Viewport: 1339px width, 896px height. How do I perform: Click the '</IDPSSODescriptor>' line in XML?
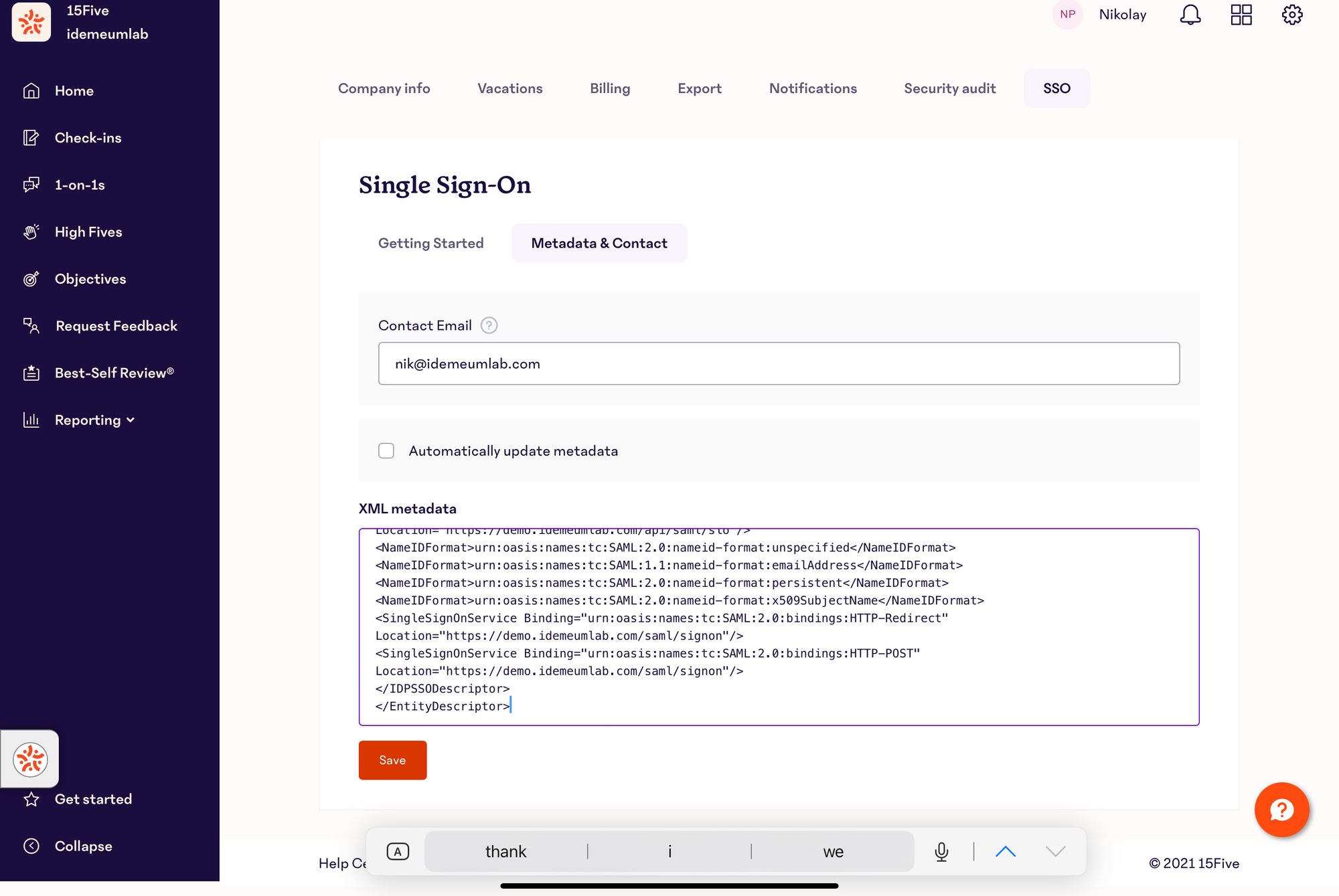(x=443, y=689)
